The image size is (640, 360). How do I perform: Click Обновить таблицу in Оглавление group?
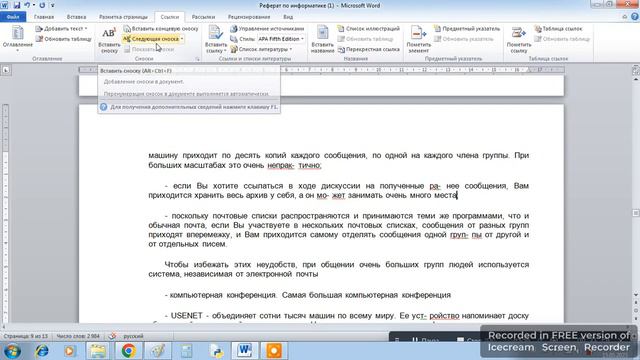coord(64,39)
